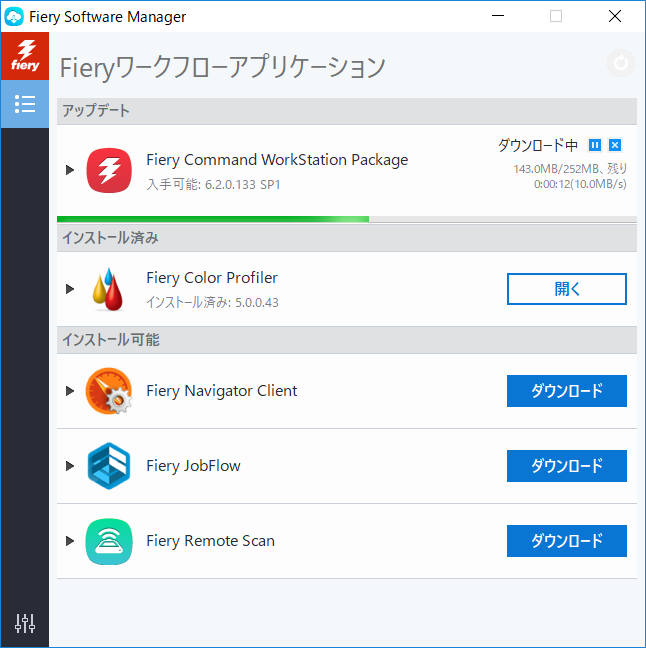
Task: Close the Fiery Software Manager window
Action: (x=615, y=16)
